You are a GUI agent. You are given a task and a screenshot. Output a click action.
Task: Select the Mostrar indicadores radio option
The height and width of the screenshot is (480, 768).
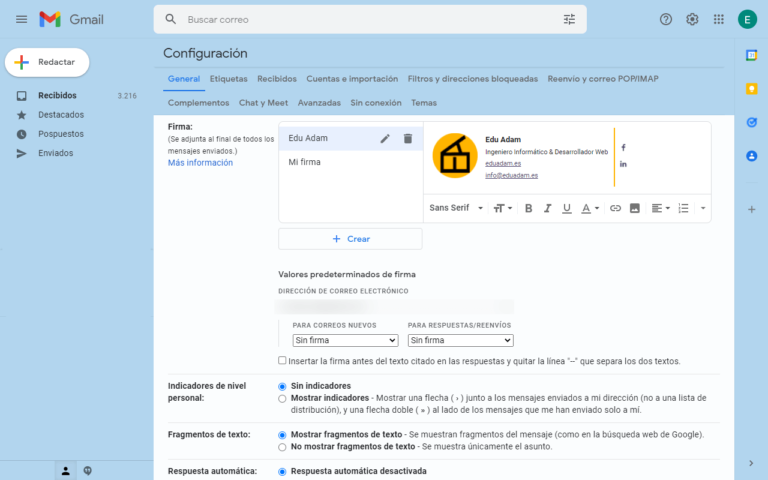pyautogui.click(x=282, y=398)
